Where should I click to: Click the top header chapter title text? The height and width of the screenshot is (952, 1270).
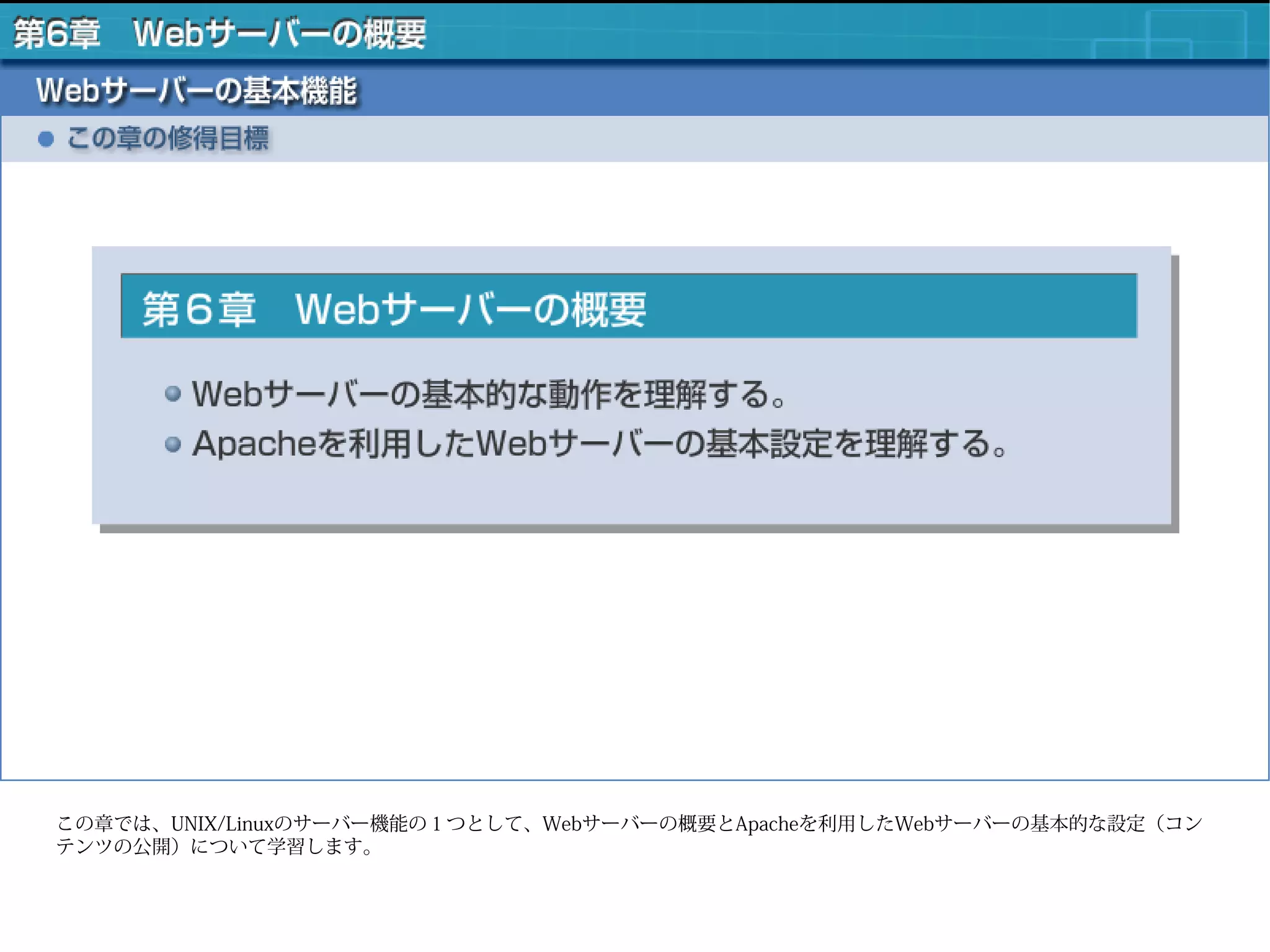tap(220, 33)
